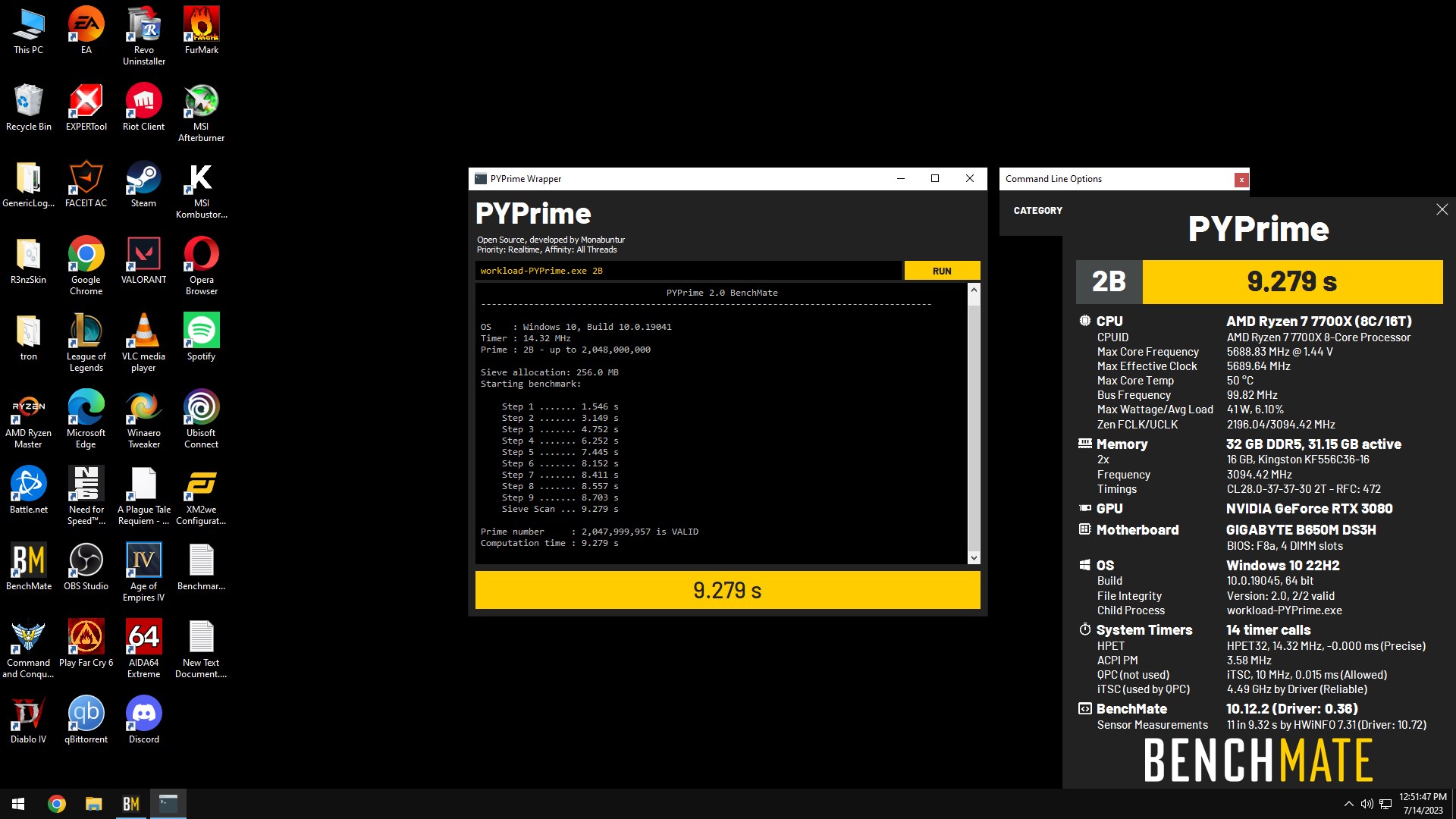Open the volume control tray icon
This screenshot has height=819, width=1456.
(x=1367, y=804)
